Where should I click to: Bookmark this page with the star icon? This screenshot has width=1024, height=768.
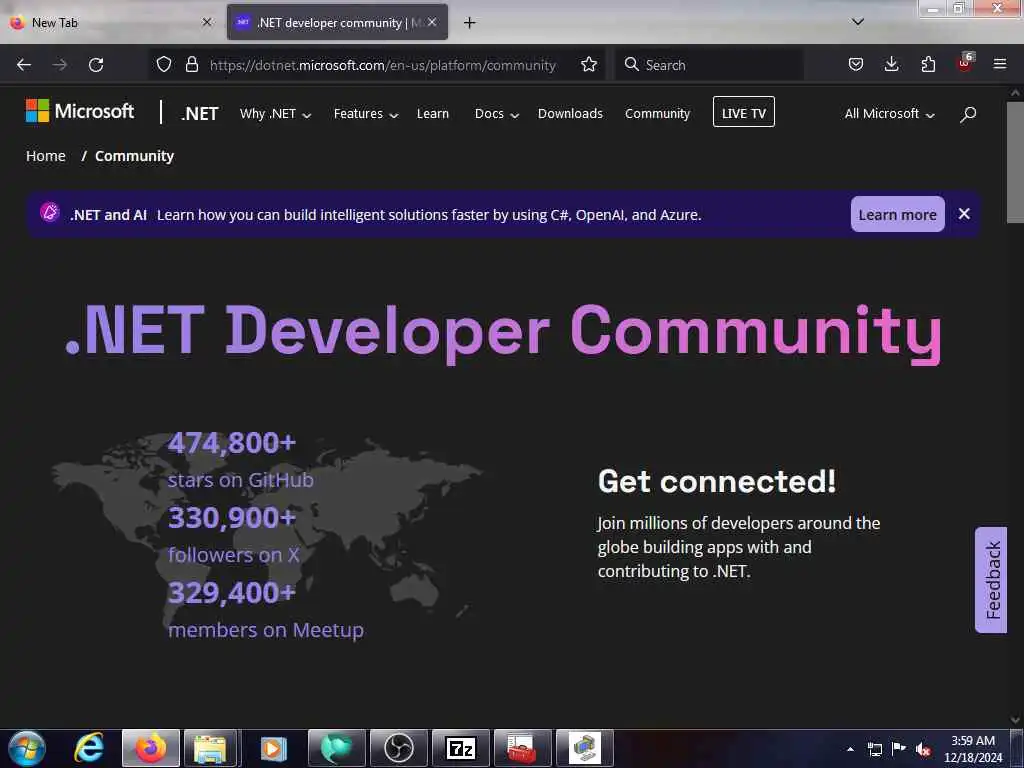[x=588, y=65]
